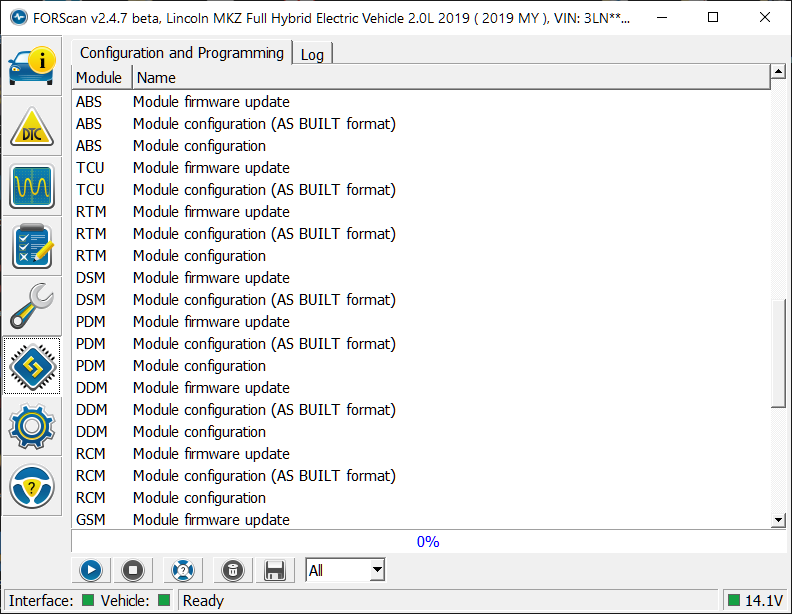The height and width of the screenshot is (614, 792).
Task: Click the 0% progress bar
Action: pyautogui.click(x=428, y=542)
